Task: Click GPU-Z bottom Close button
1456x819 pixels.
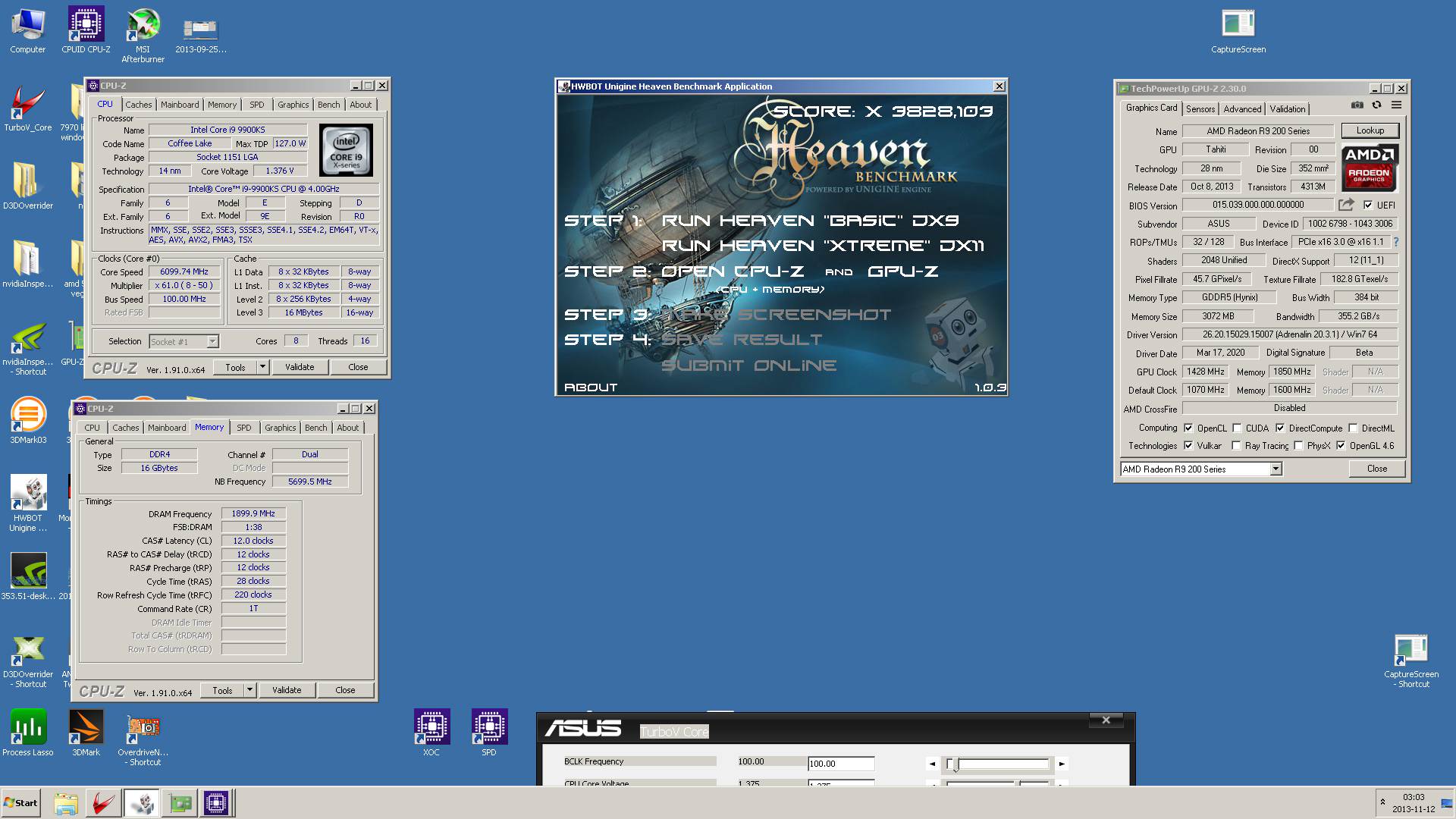Action: tap(1376, 469)
